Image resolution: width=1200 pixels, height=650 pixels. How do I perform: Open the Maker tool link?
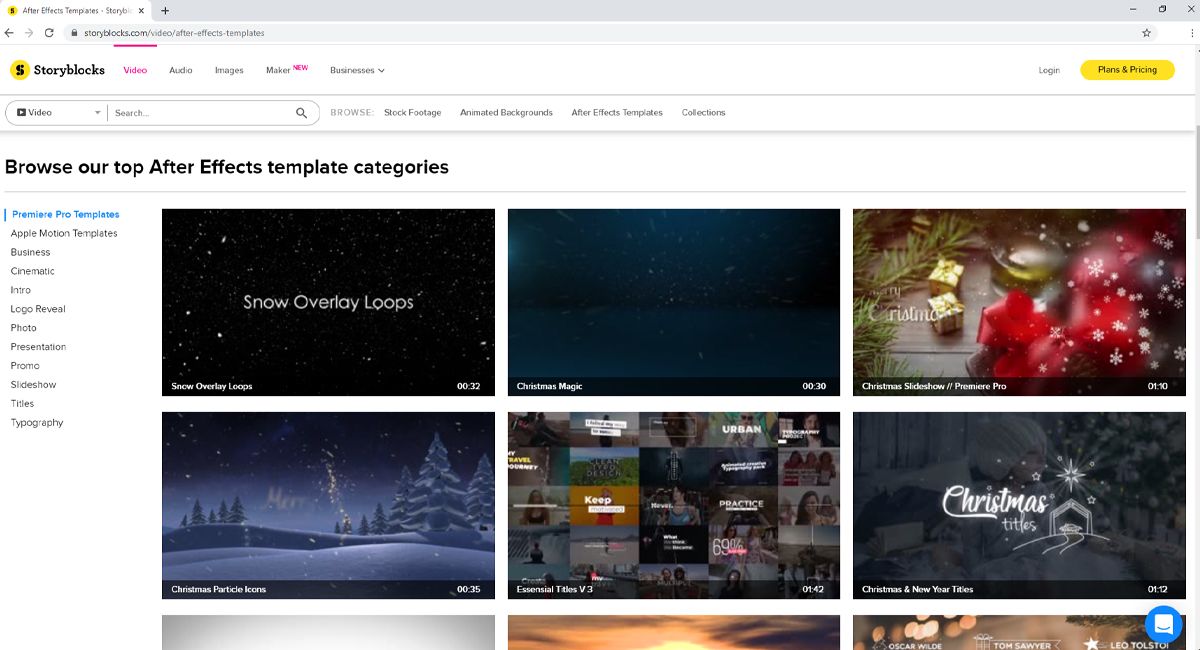tap(278, 70)
